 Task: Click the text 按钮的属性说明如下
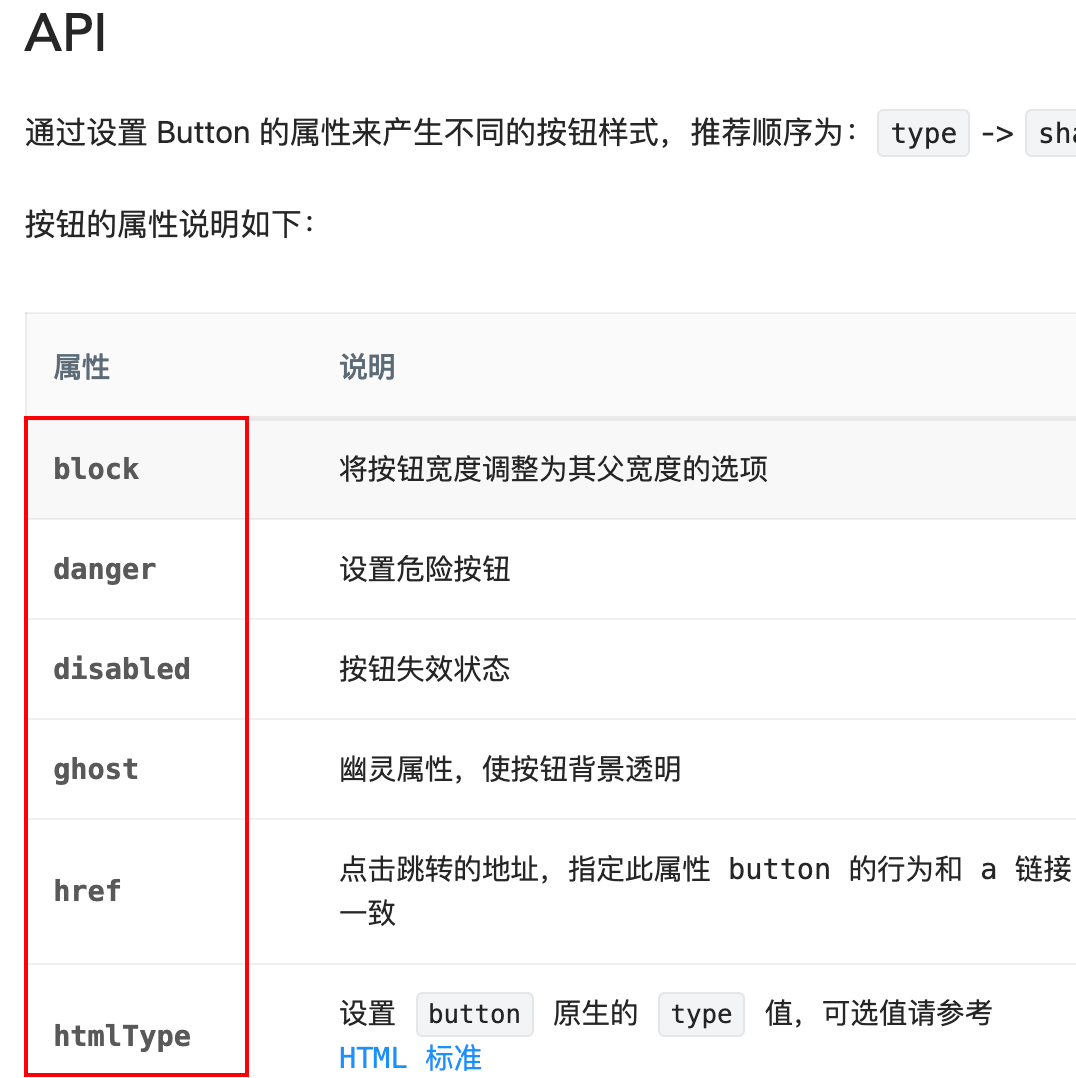pyautogui.click(x=170, y=224)
